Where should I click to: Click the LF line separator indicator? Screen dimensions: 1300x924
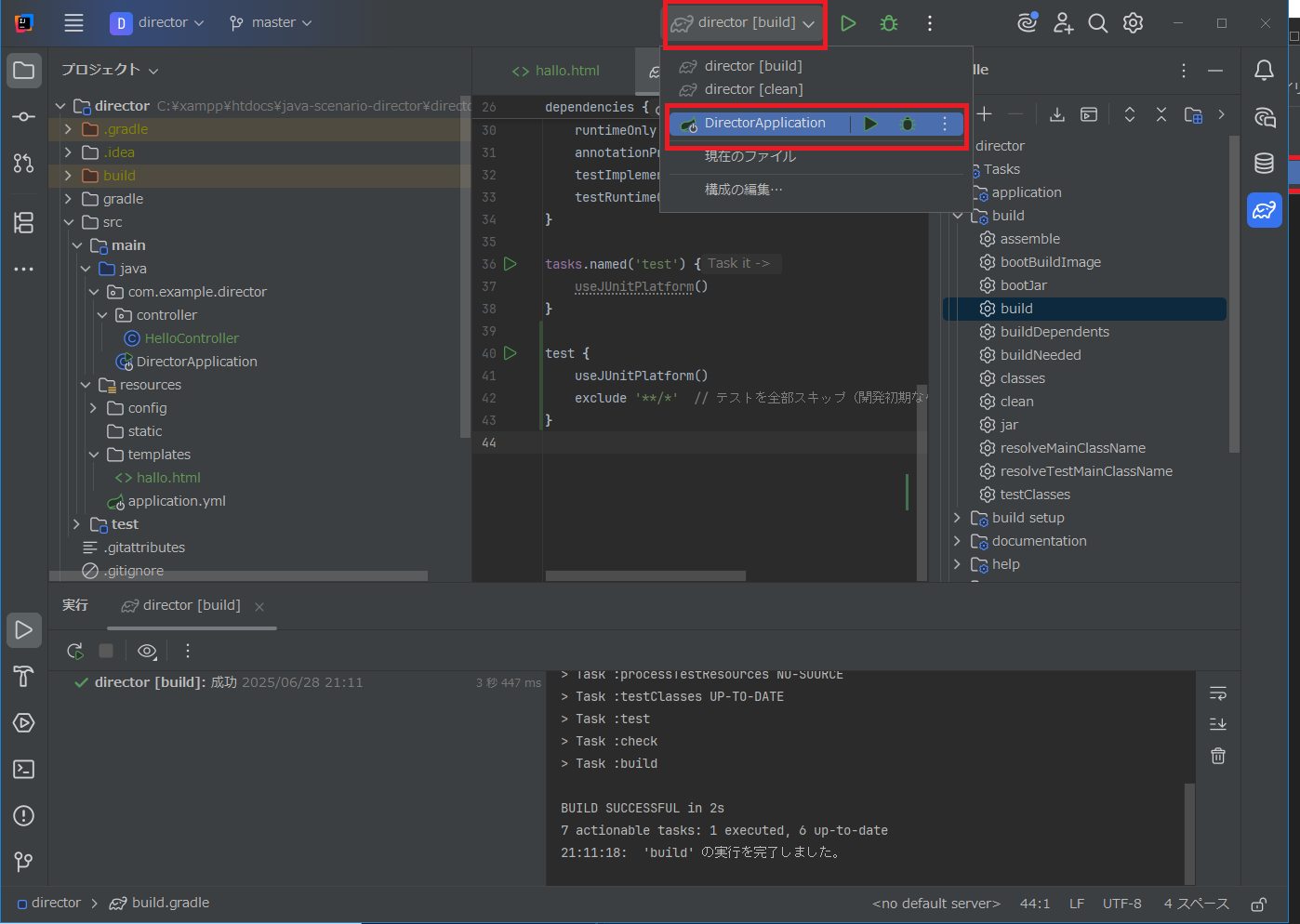tap(1077, 904)
